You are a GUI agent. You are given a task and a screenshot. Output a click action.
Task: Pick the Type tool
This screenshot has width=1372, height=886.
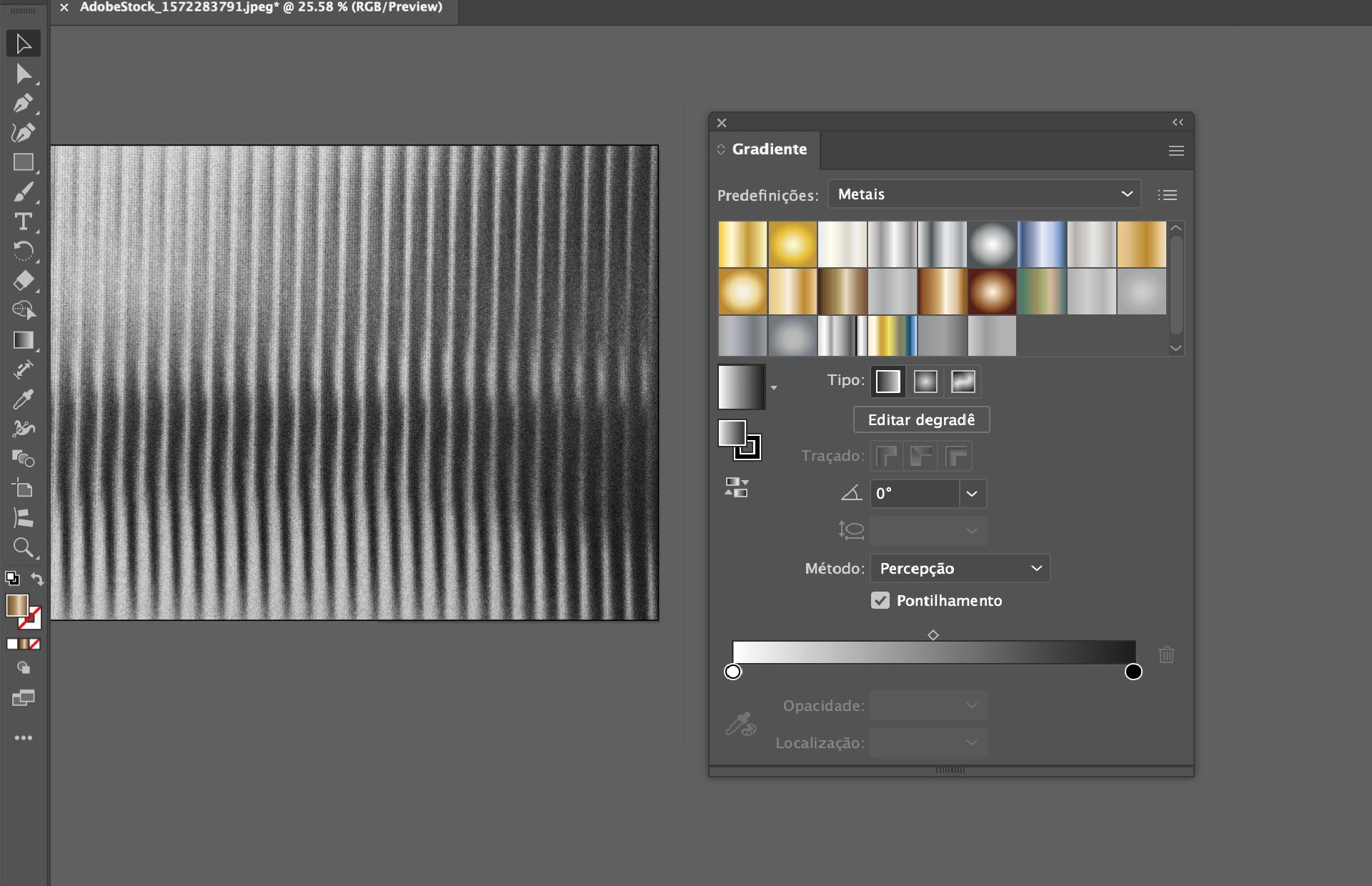(24, 222)
